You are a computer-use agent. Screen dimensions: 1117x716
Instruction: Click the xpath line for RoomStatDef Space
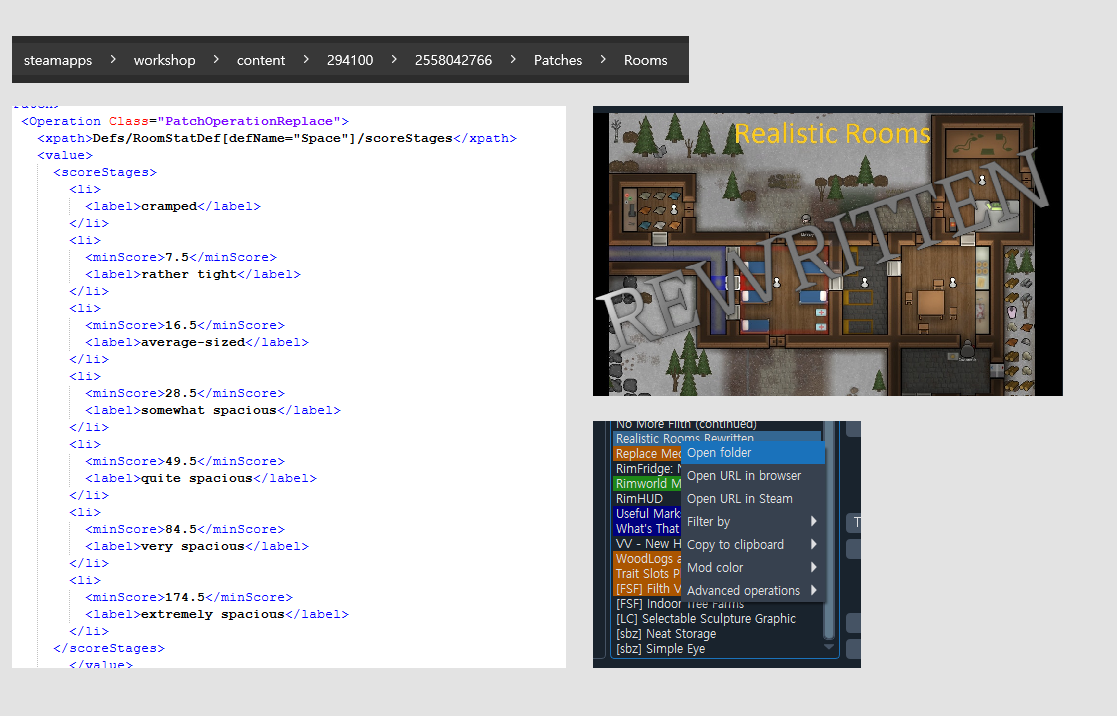click(x=277, y=138)
